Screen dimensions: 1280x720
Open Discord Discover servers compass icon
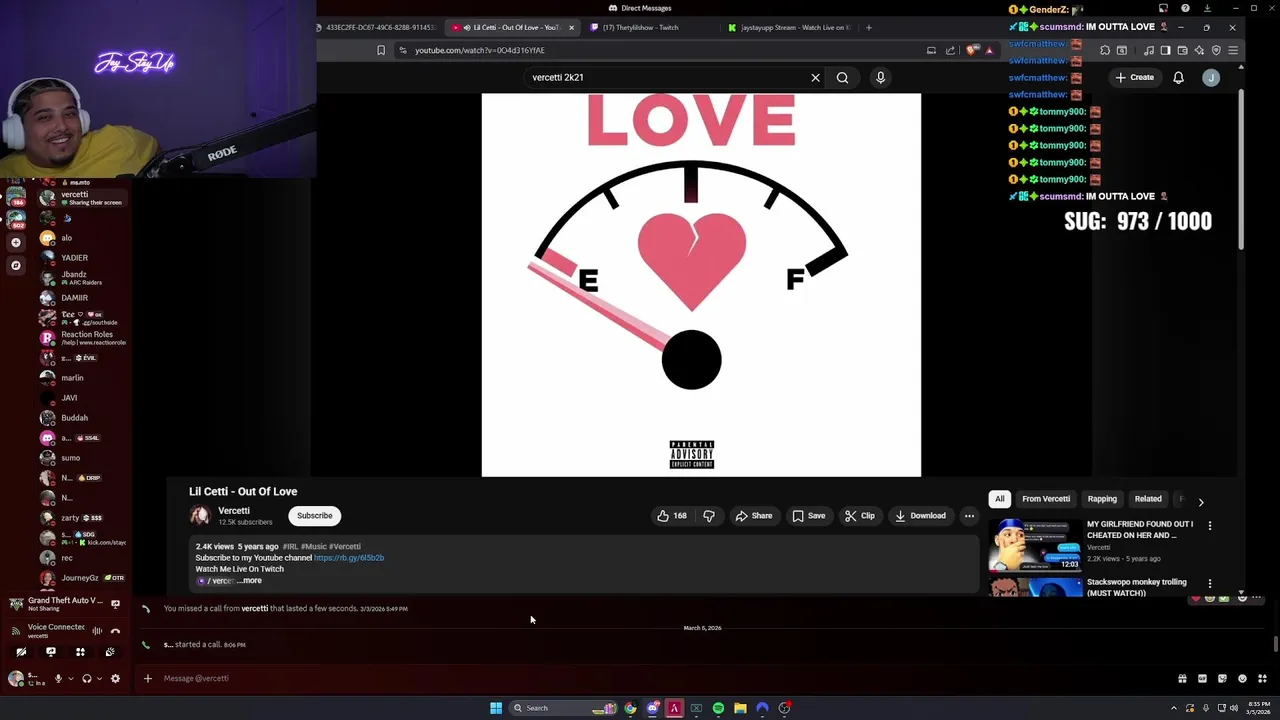point(15,265)
